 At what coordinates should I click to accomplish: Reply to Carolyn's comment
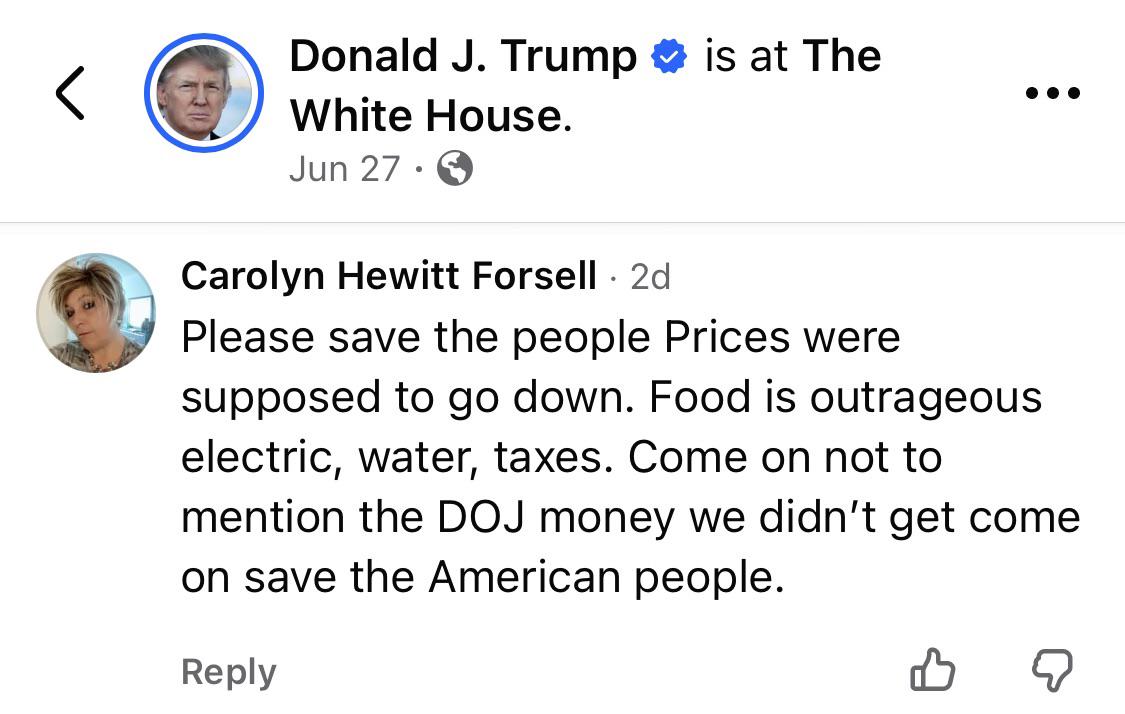pyautogui.click(x=229, y=672)
